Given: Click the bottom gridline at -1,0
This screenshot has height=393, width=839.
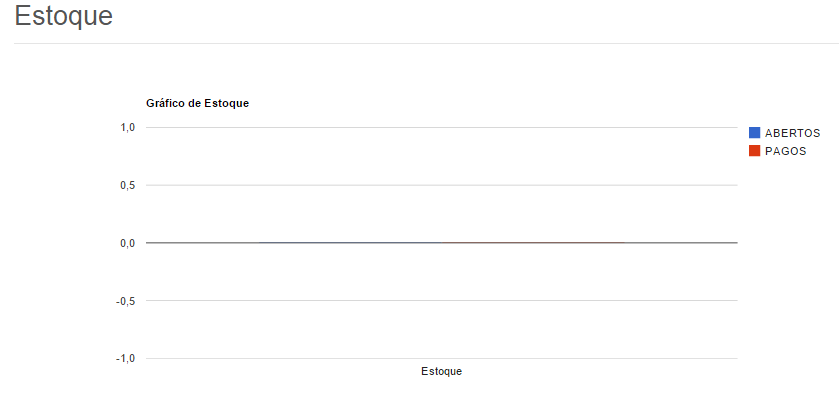Looking at the screenshot, I should tap(441, 358).
